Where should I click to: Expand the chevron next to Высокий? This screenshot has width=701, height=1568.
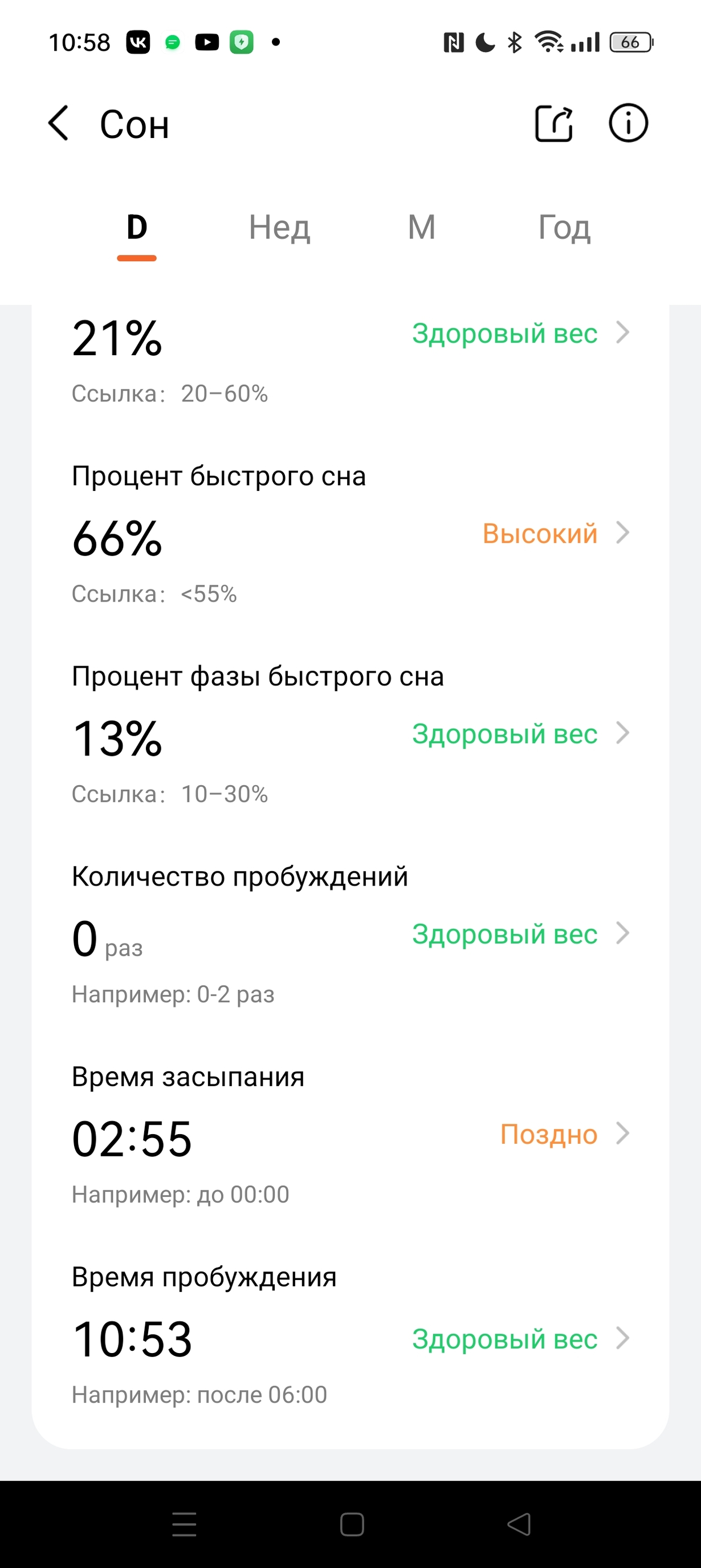[x=622, y=533]
